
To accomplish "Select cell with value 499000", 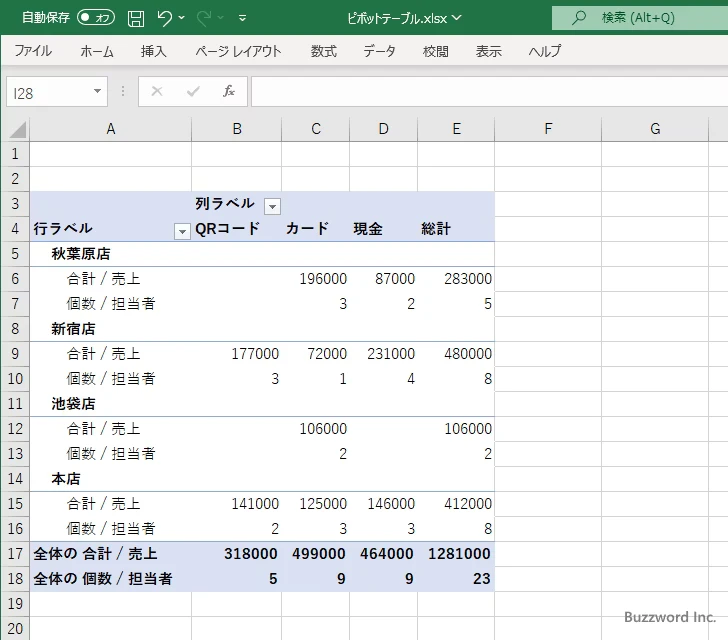I will [x=315, y=554].
